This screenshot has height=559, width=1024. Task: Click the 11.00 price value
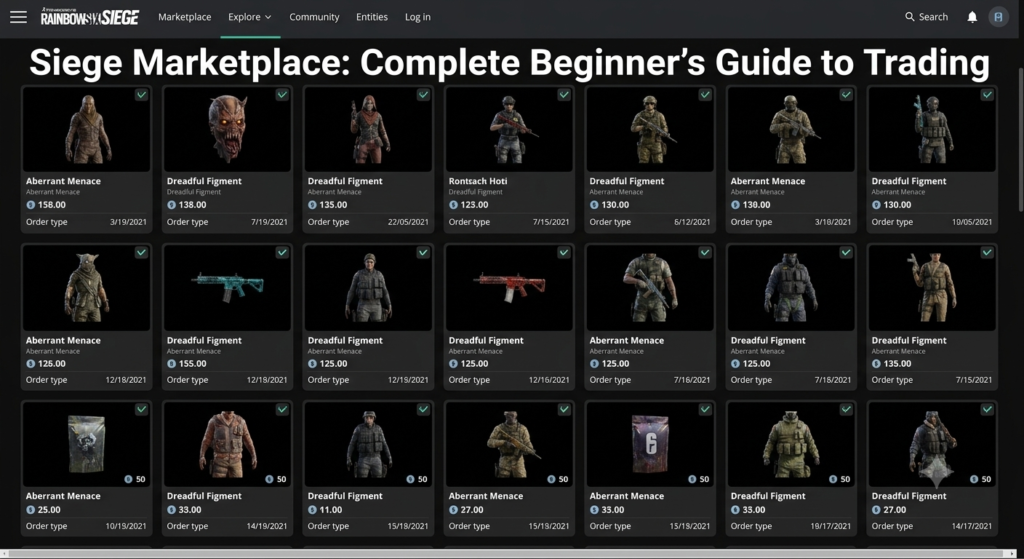tap(330, 510)
